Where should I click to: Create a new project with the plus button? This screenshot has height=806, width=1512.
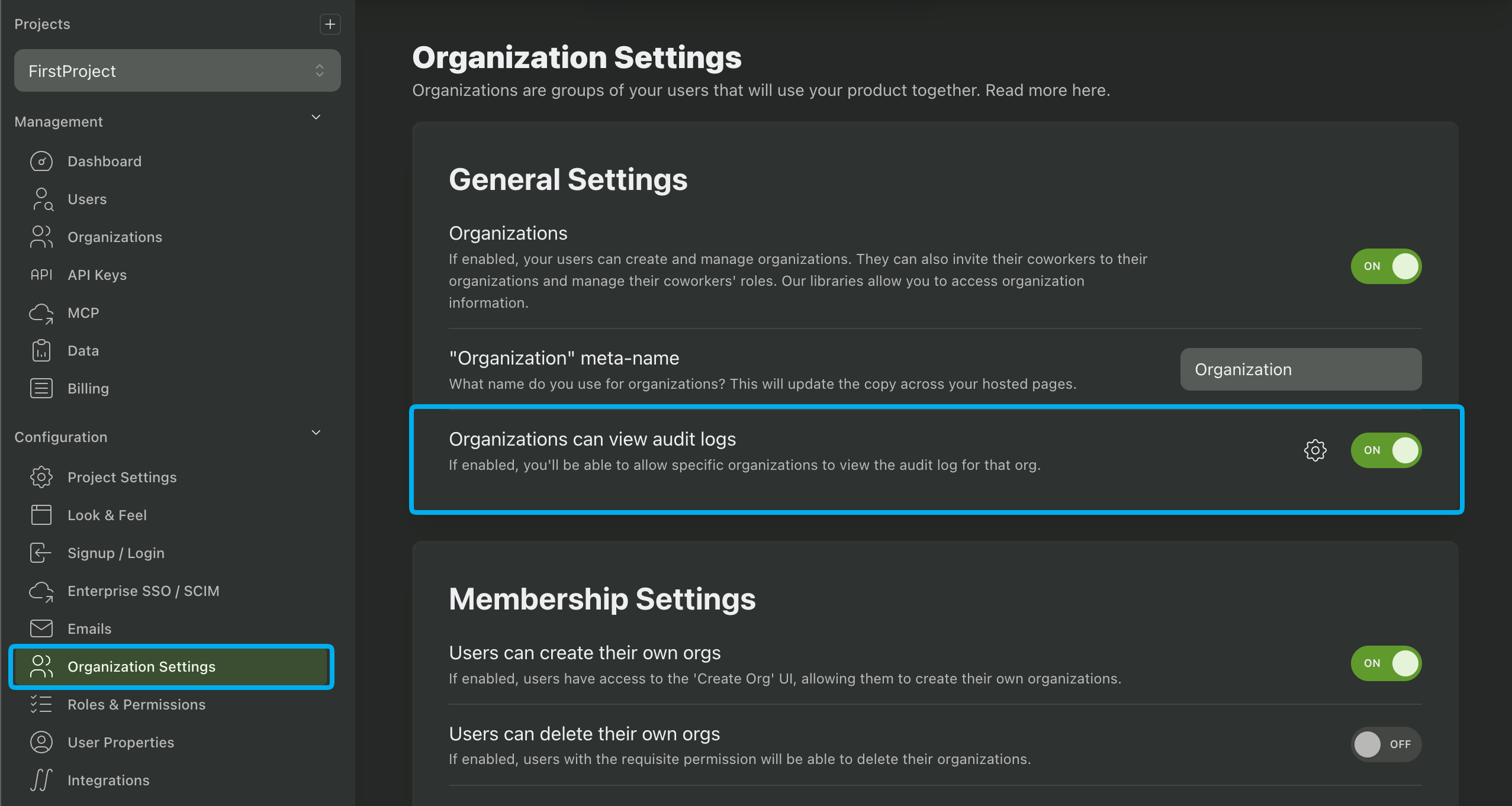[x=330, y=24]
